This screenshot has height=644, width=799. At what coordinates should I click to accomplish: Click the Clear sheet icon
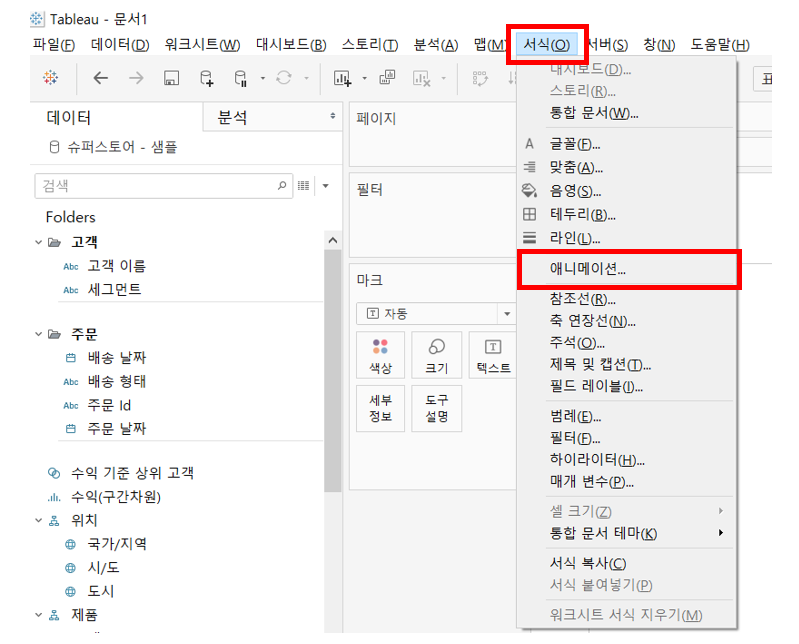tap(422, 78)
